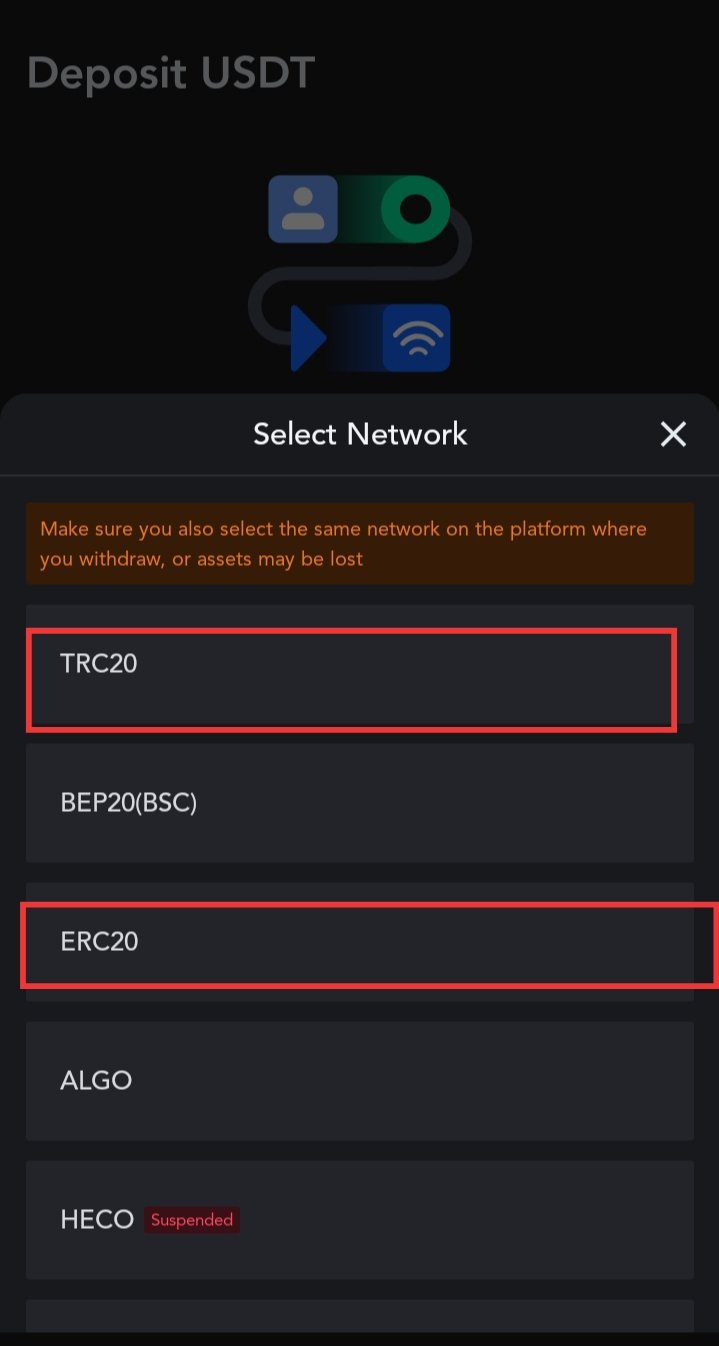The image size is (719, 1346).
Task: Click the red Suspended badge
Action: click(192, 1220)
